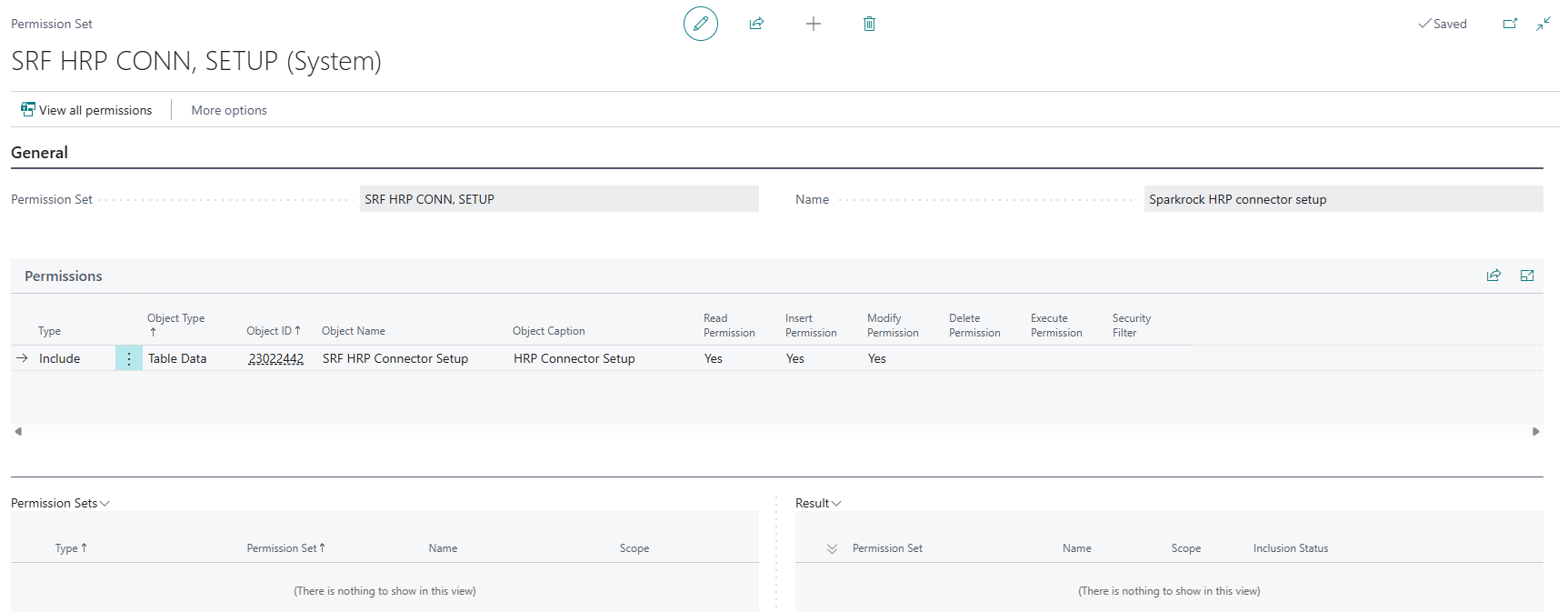Image resolution: width=1568 pixels, height=612 pixels.
Task: Click Read Permission column header
Action: (729, 326)
